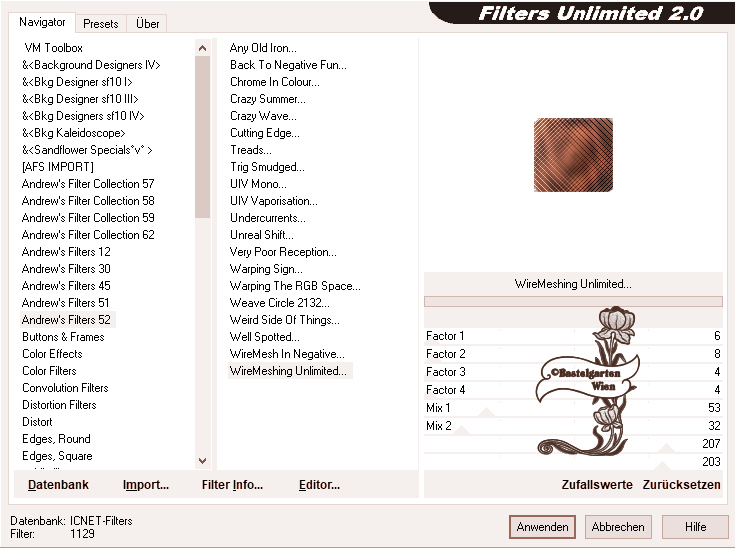735x548 pixels.
Task: Open Color Filters category
Action: [x=49, y=371]
